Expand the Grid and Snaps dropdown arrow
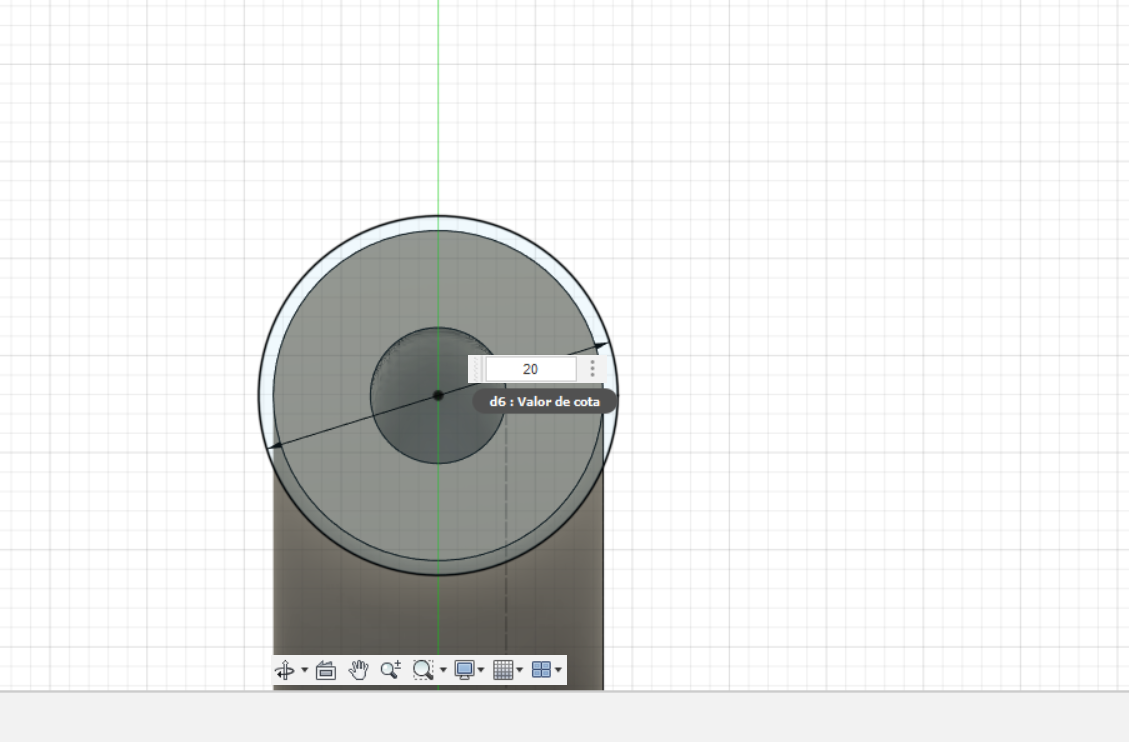Viewport: 1129px width, 742px height. pyautogui.click(x=519, y=670)
